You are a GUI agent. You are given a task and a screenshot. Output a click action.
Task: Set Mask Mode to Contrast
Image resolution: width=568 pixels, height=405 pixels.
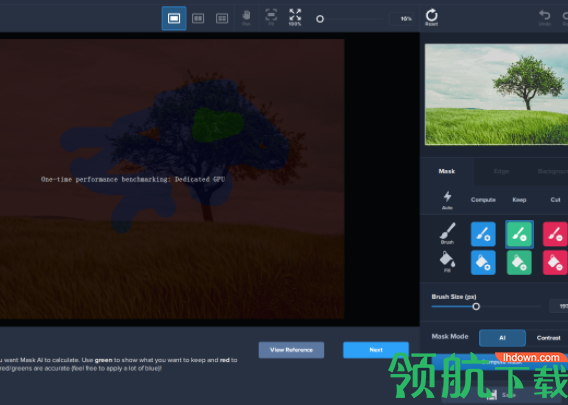(548, 338)
